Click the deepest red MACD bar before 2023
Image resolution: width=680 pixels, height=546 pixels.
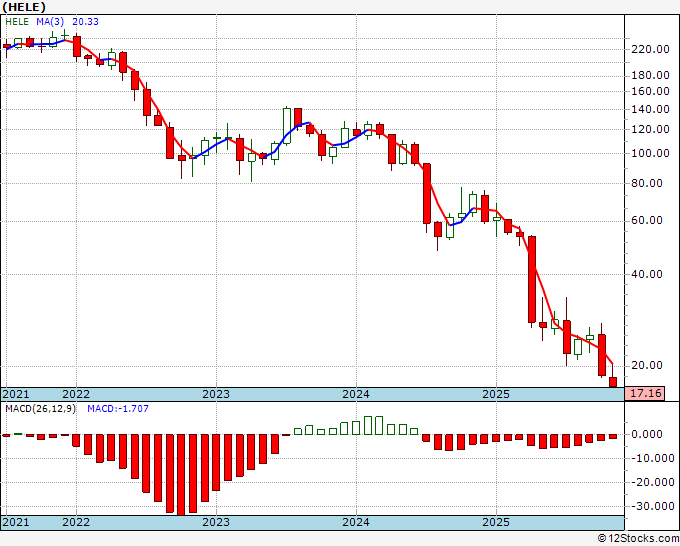pos(181,475)
